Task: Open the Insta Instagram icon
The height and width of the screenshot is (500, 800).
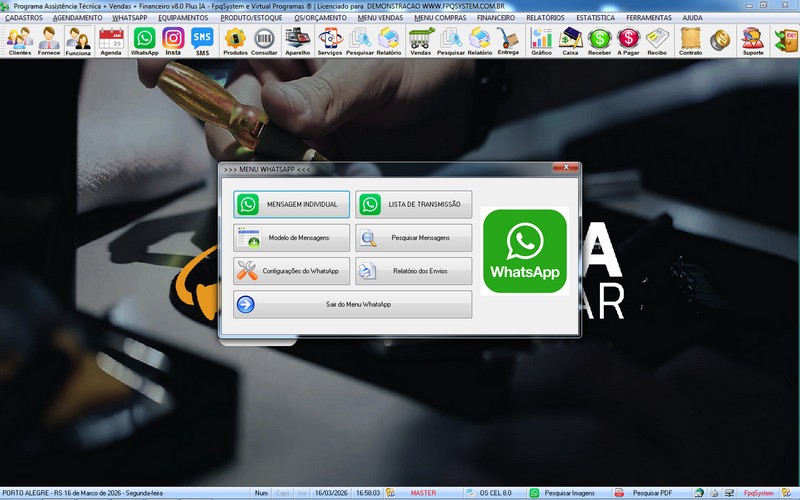Action: (173, 41)
